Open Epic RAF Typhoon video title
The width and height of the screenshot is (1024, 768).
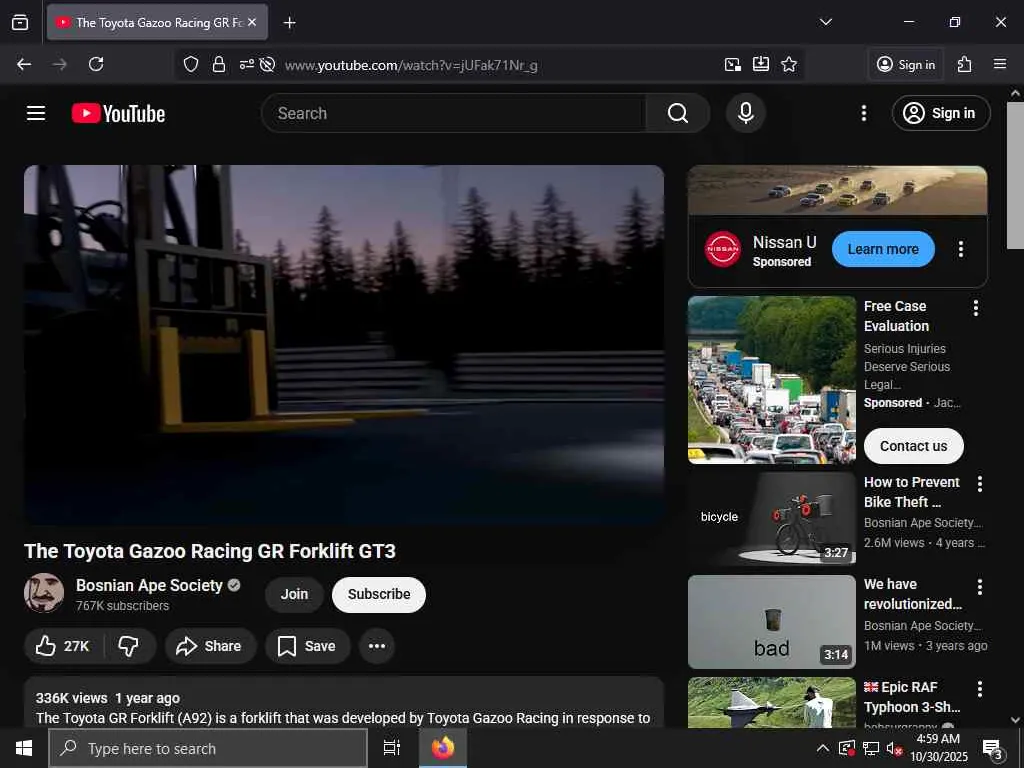912,697
